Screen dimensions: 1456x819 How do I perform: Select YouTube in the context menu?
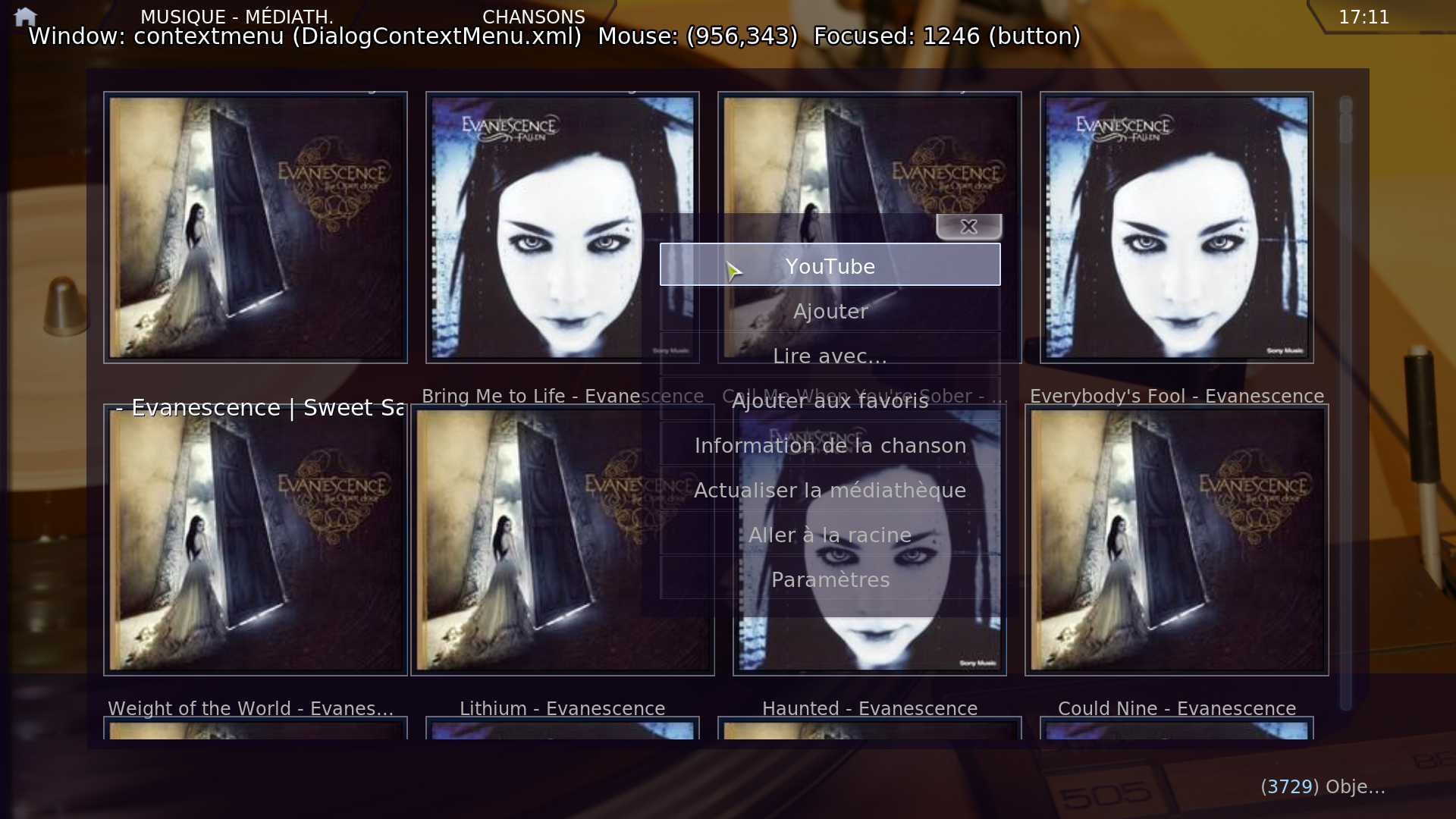point(830,265)
